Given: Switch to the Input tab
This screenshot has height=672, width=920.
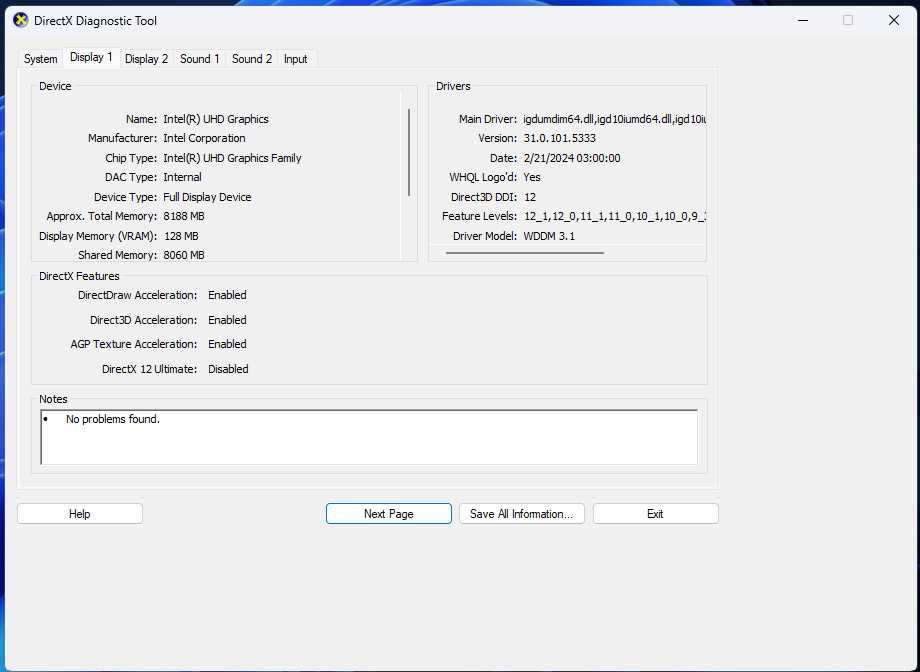Looking at the screenshot, I should point(295,59).
